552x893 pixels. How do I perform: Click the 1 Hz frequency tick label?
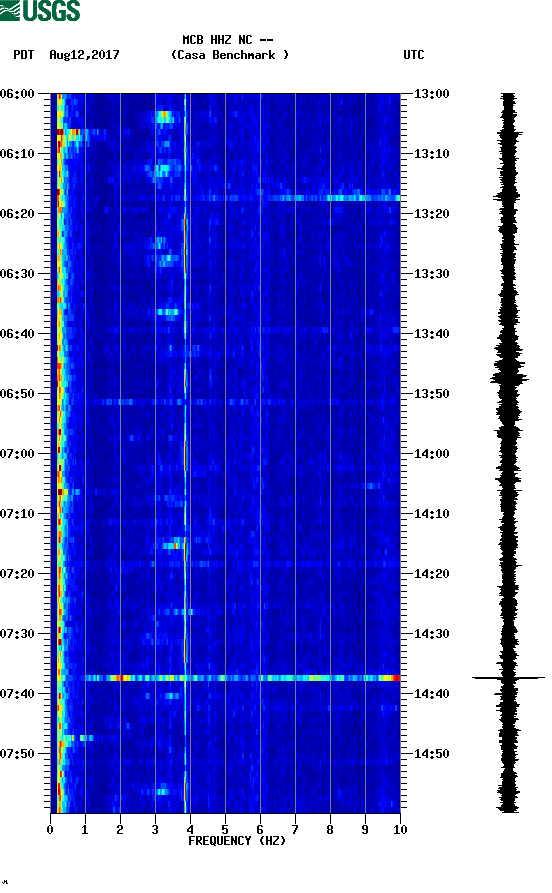pos(85,830)
